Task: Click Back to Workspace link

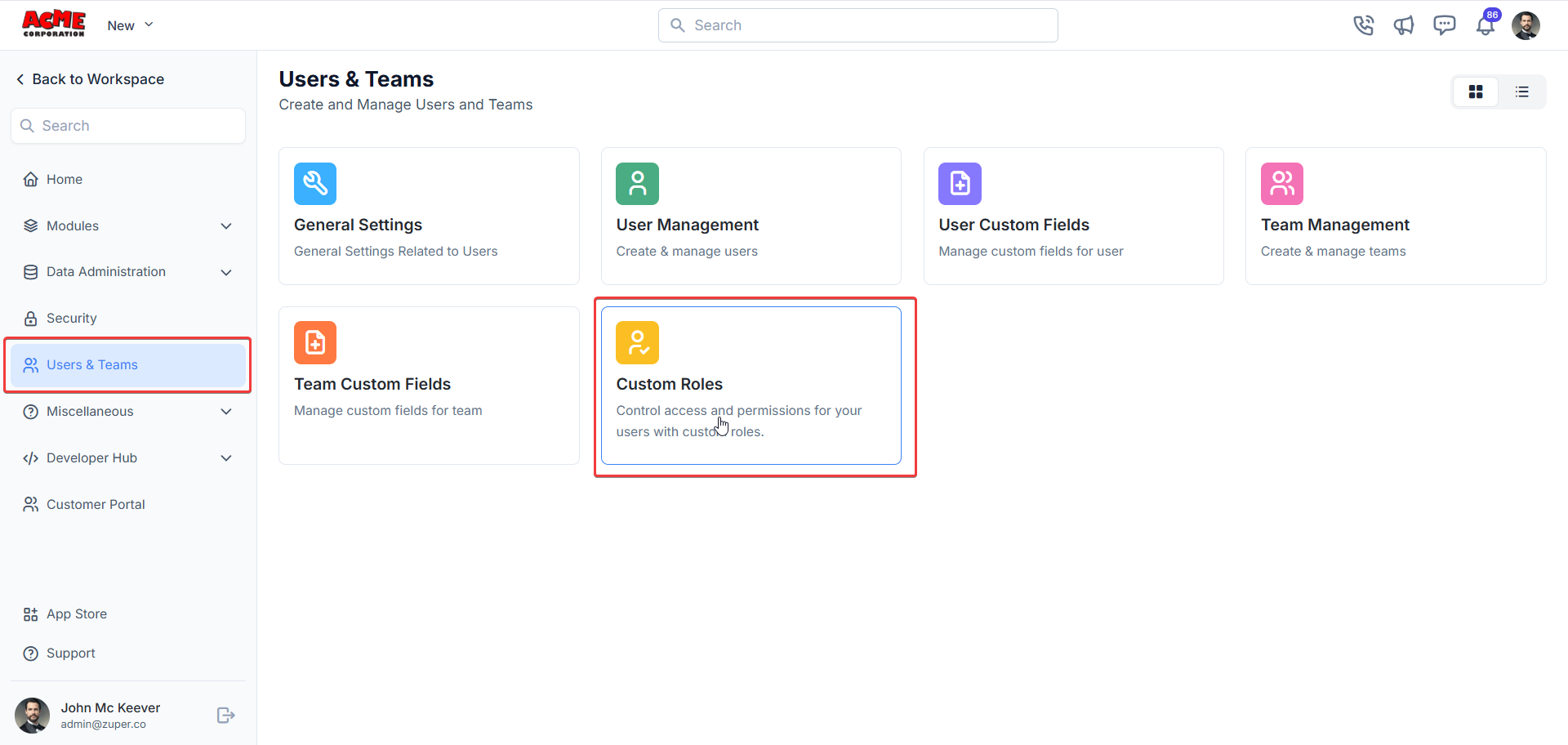Action: click(x=98, y=79)
